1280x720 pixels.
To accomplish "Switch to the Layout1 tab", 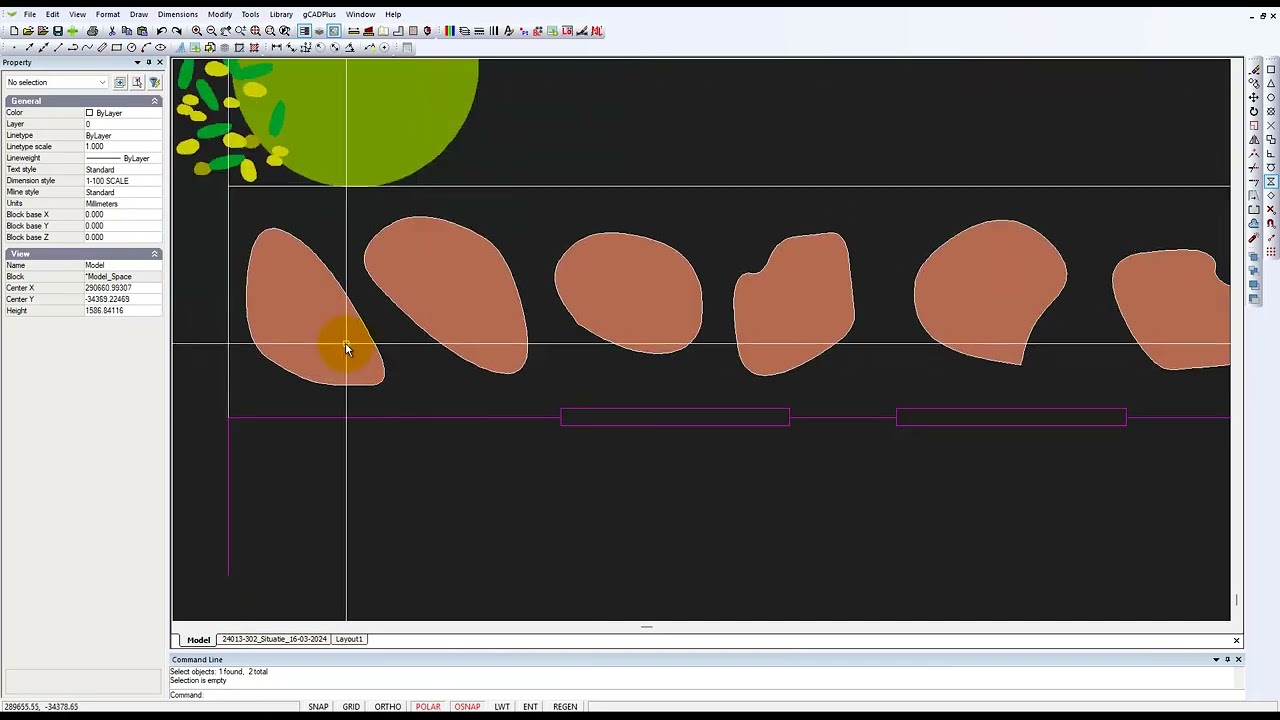I will tap(349, 639).
